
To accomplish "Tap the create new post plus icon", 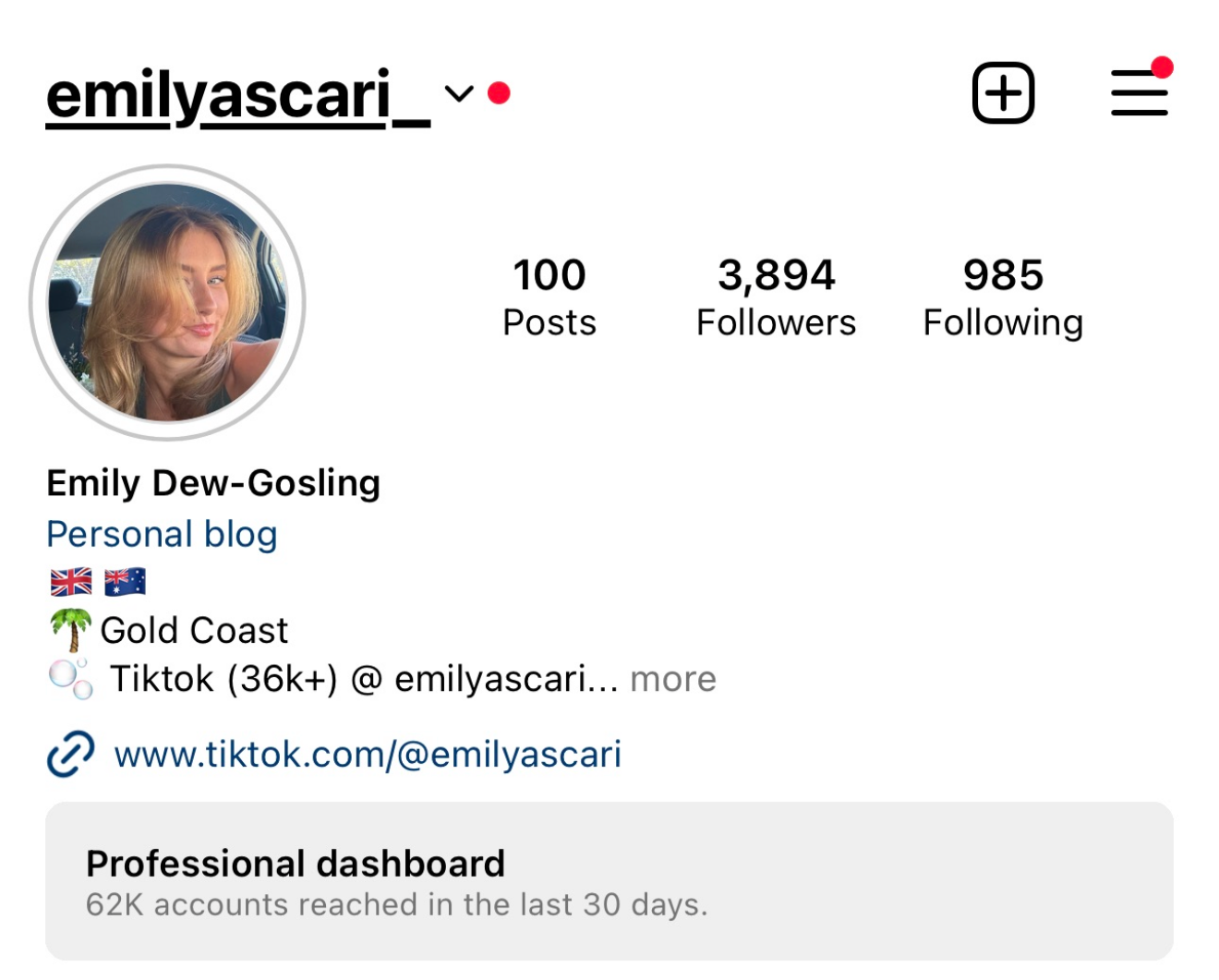I will (1003, 92).
